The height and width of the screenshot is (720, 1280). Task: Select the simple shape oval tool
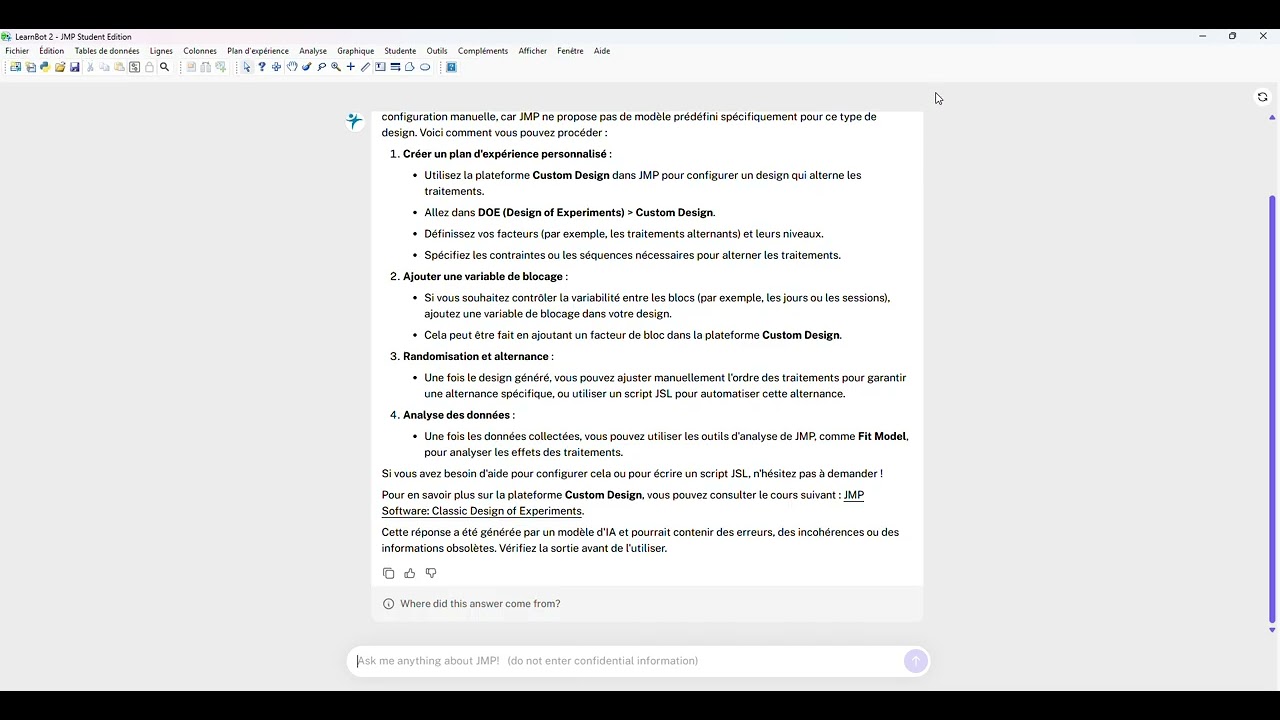[x=425, y=67]
